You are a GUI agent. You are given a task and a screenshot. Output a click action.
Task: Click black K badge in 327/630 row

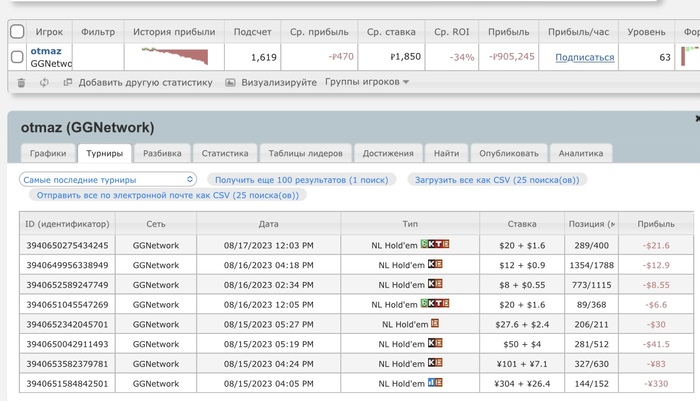point(431,363)
